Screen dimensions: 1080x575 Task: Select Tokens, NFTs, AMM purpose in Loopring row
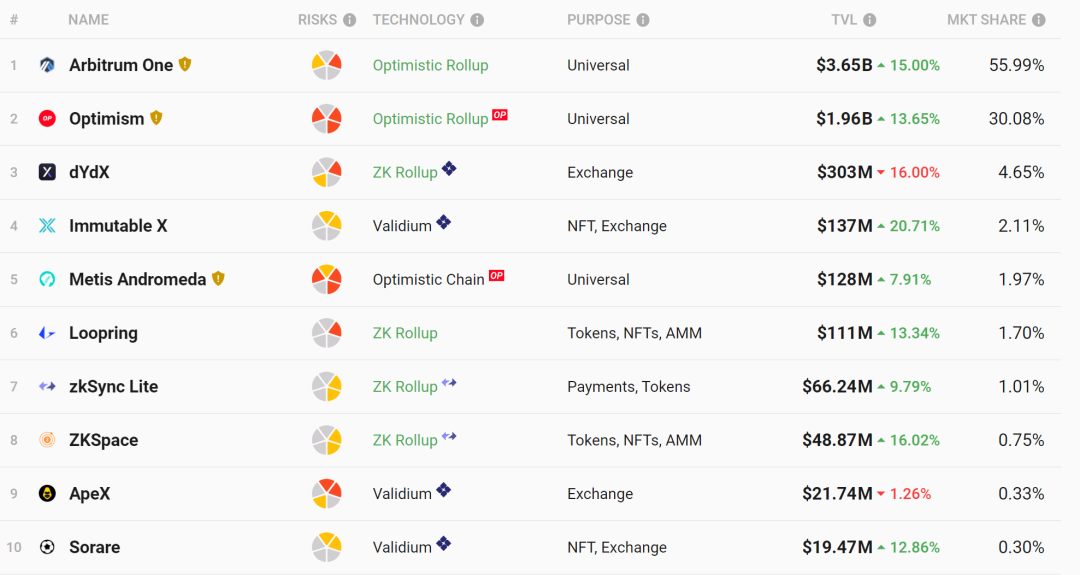click(x=634, y=333)
